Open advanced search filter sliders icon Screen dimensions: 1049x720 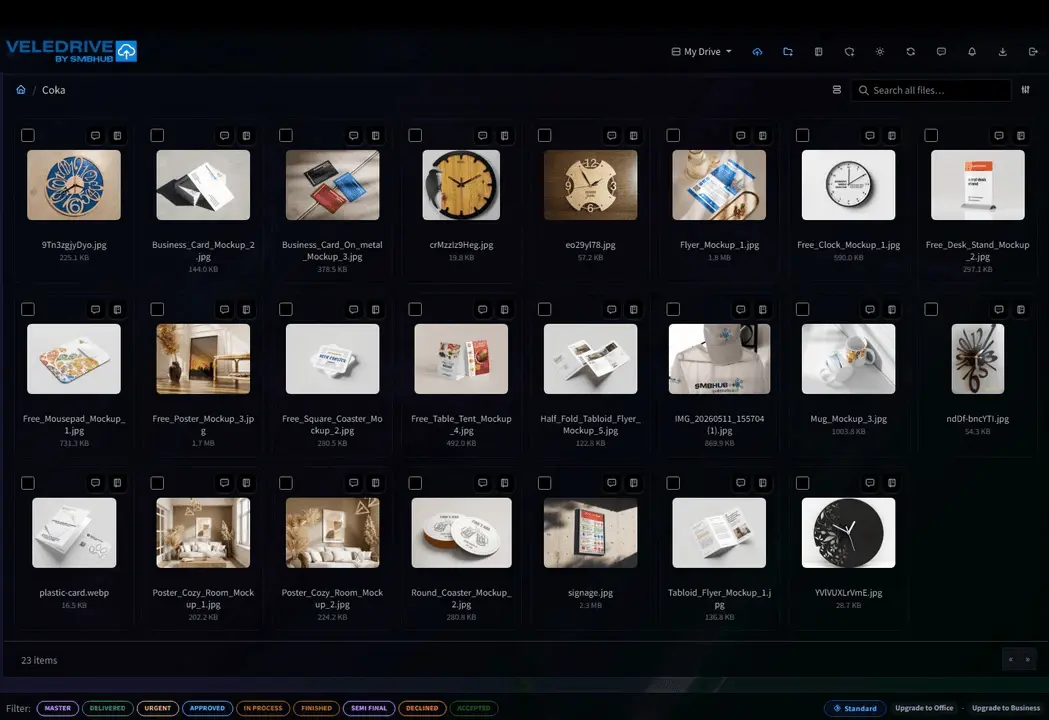coord(1026,90)
